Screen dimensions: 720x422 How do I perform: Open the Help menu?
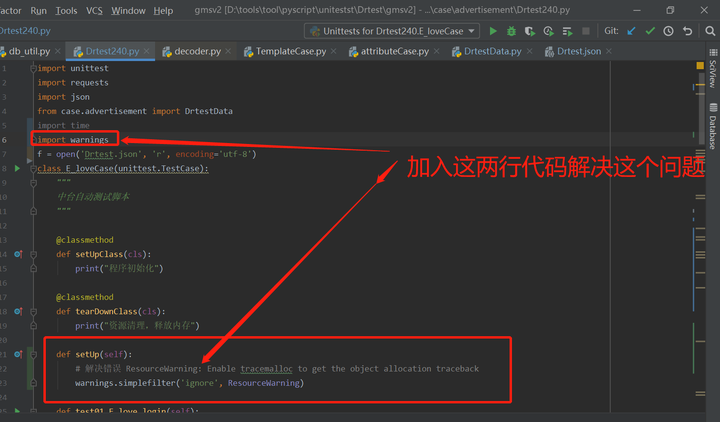(163, 10)
